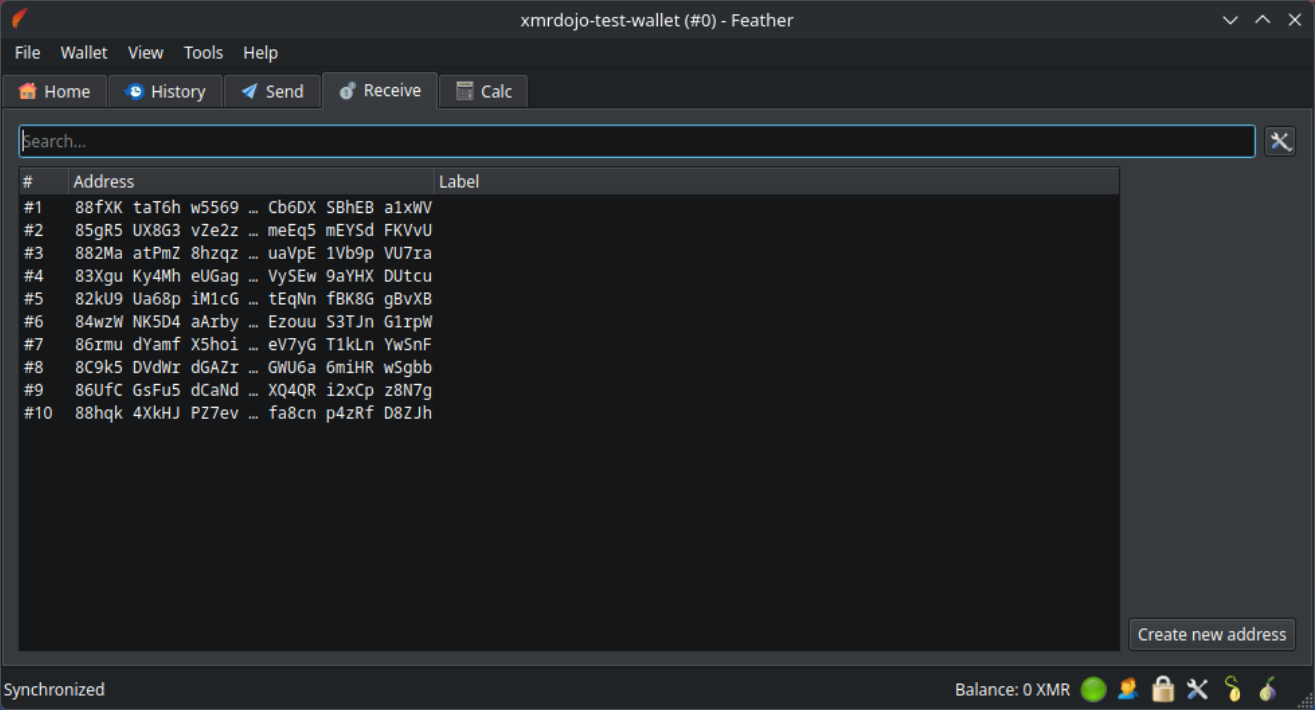Switch to the History tab
1315x710 pixels.
click(165, 91)
